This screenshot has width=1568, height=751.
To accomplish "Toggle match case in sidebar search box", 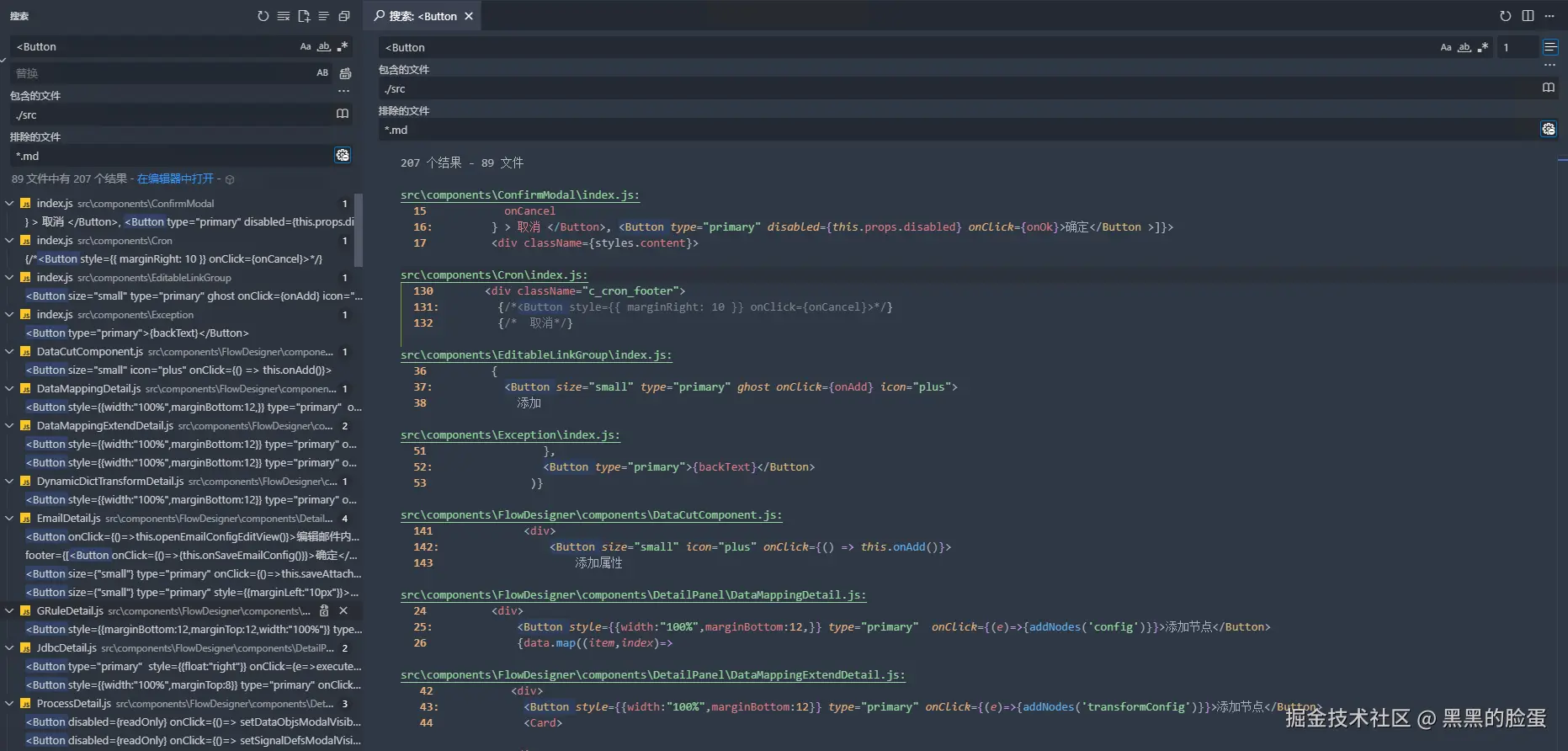I will (306, 47).
